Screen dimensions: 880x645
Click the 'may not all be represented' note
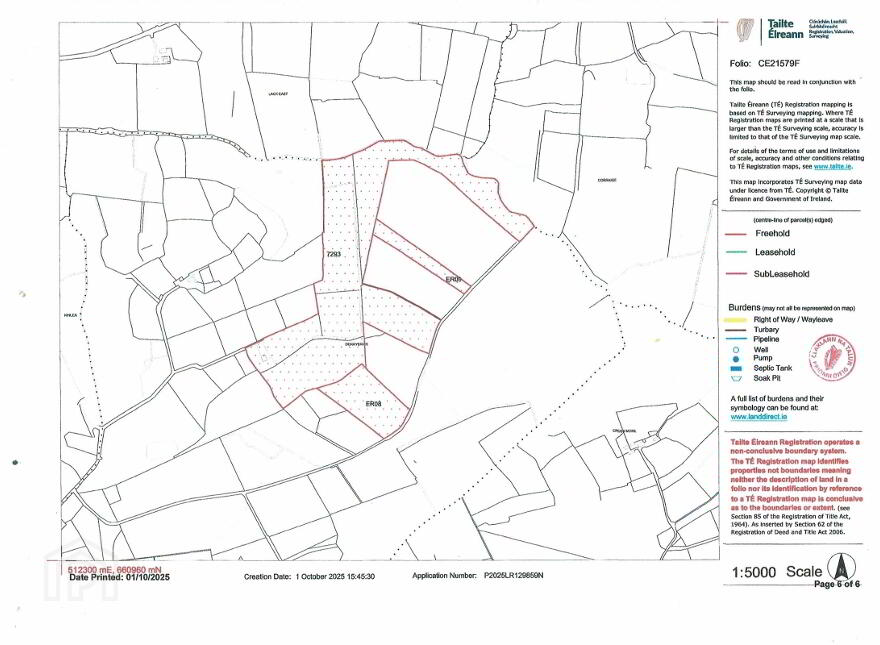[x=809, y=308]
